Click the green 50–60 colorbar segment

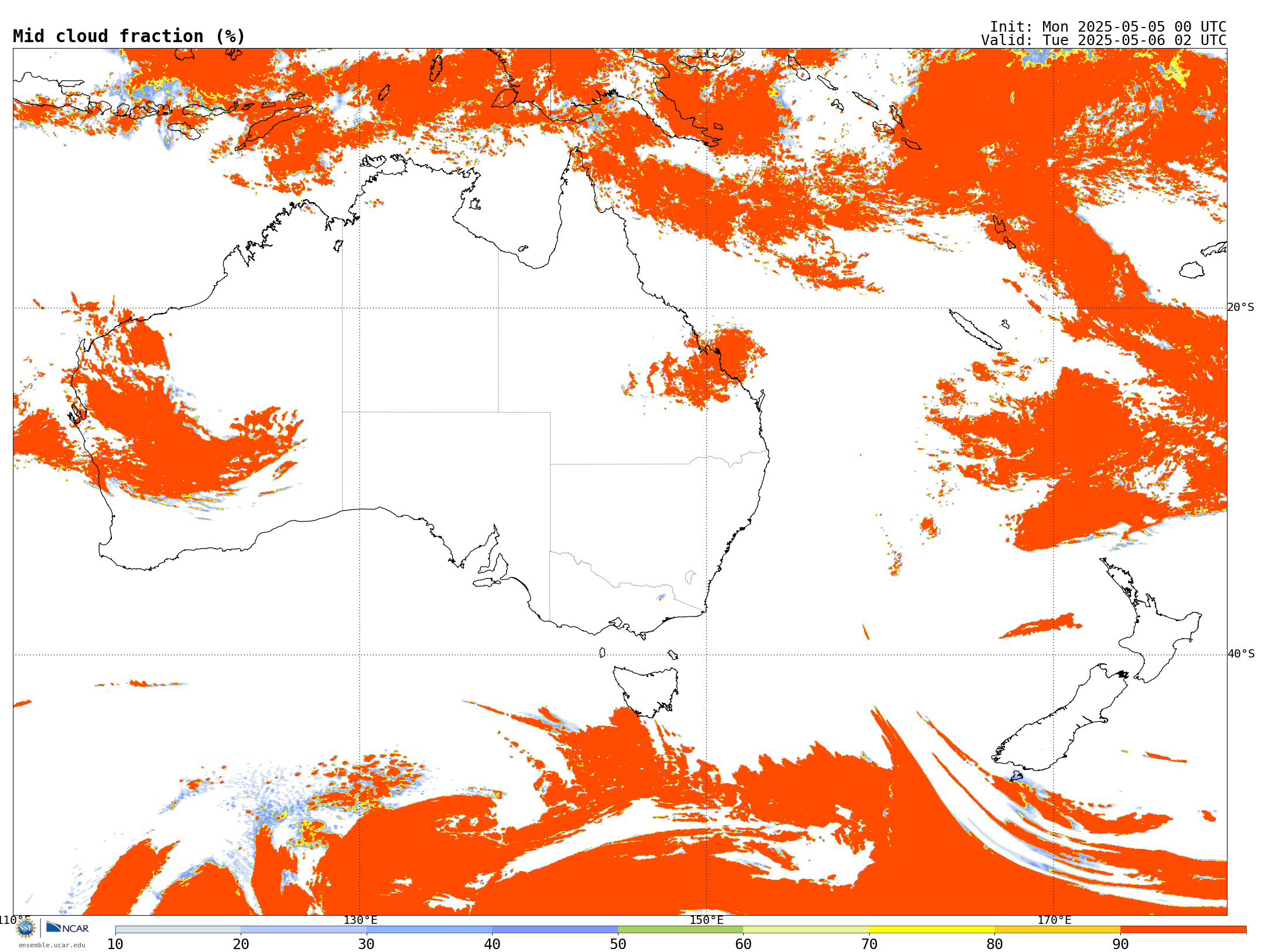tap(681, 930)
